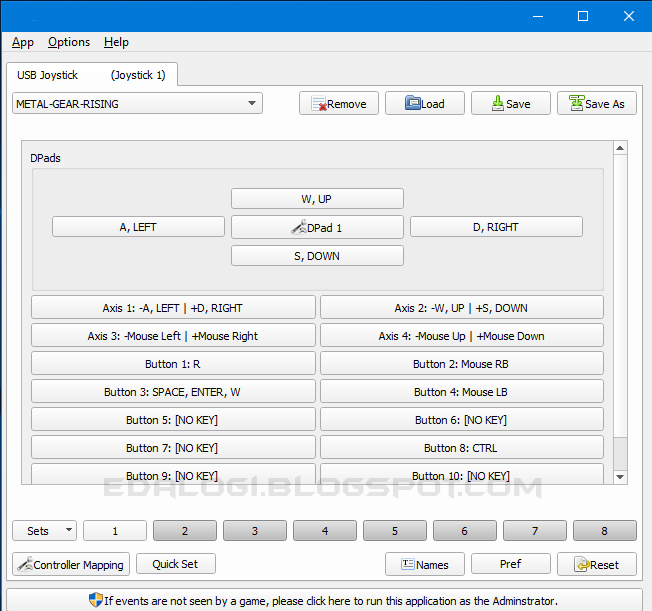Assign a key to Button 9
The height and width of the screenshot is (611, 652).
click(x=173, y=474)
